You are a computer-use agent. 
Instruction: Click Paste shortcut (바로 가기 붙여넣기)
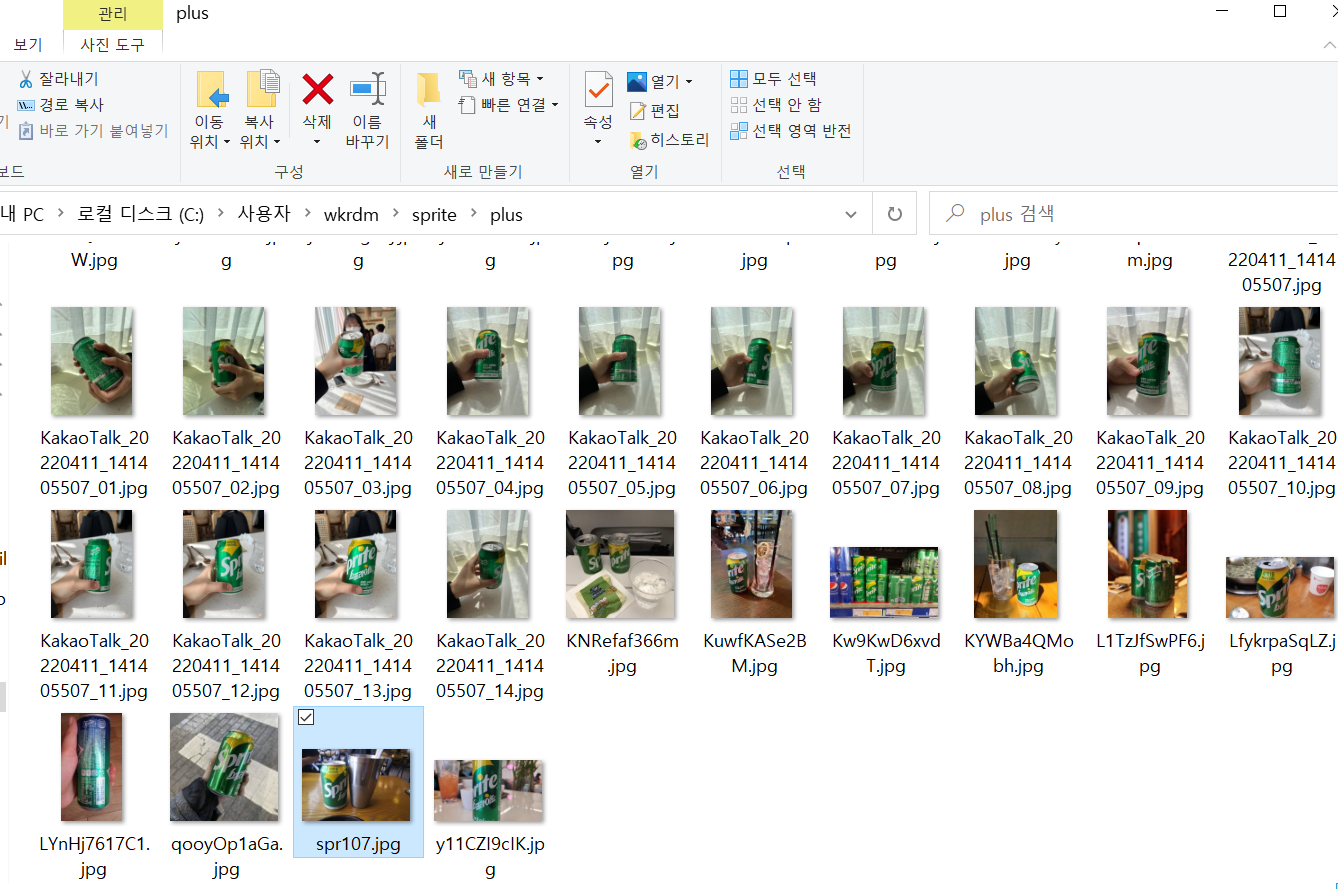pos(93,131)
